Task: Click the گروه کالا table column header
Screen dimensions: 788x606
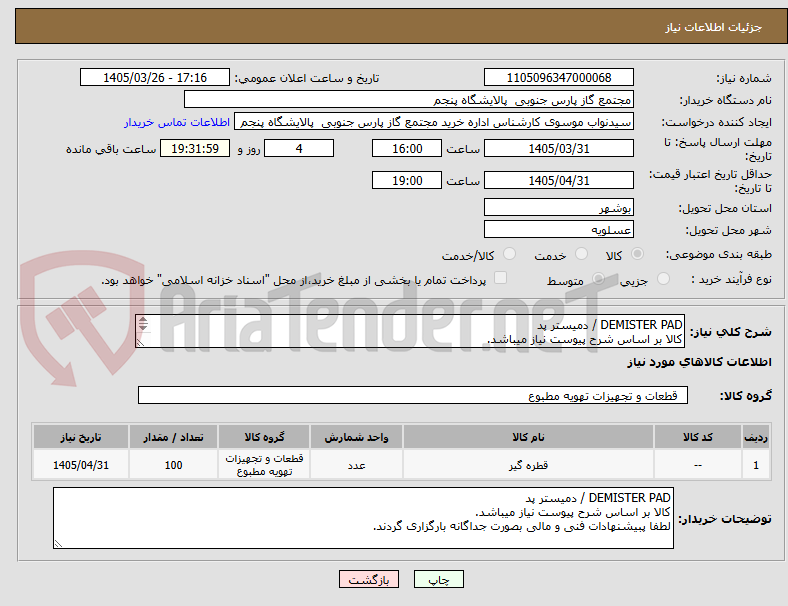Action: (x=264, y=437)
